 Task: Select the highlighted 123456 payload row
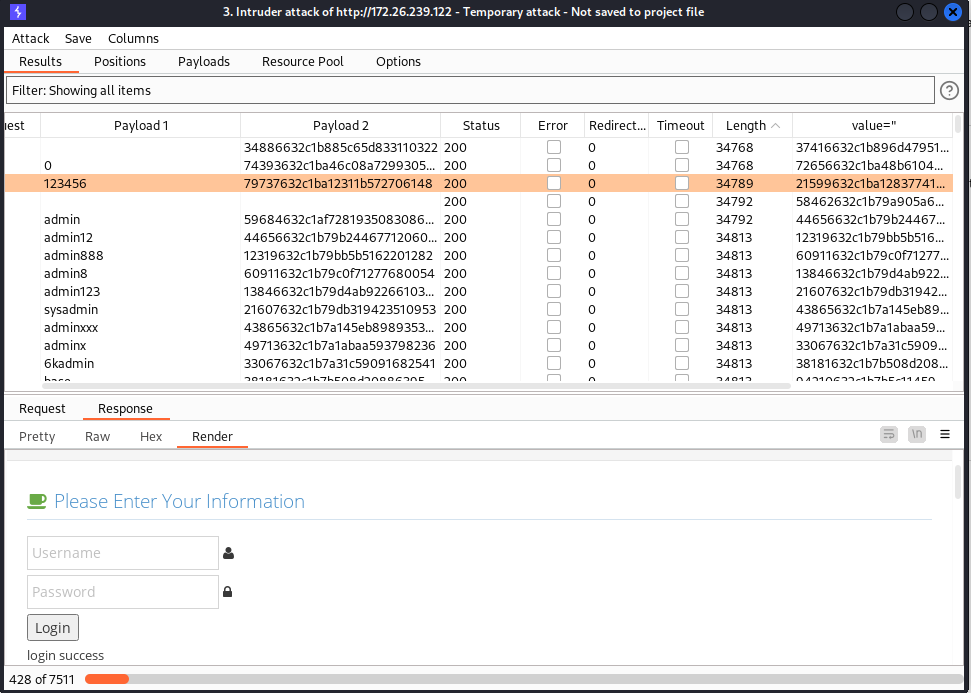[x=478, y=183]
